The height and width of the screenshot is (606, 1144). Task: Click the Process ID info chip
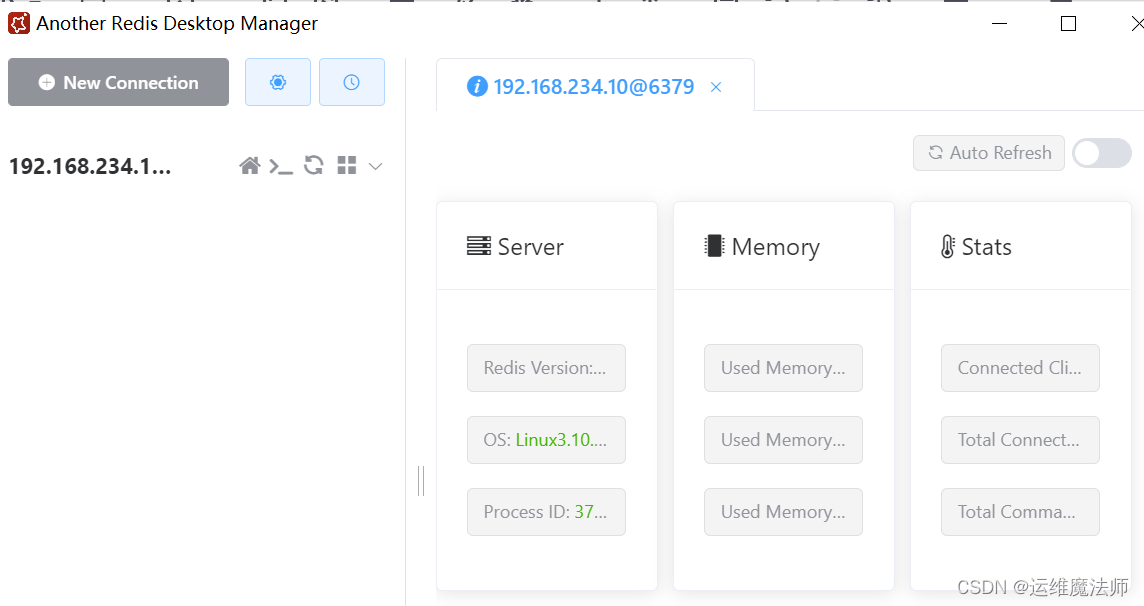point(546,512)
